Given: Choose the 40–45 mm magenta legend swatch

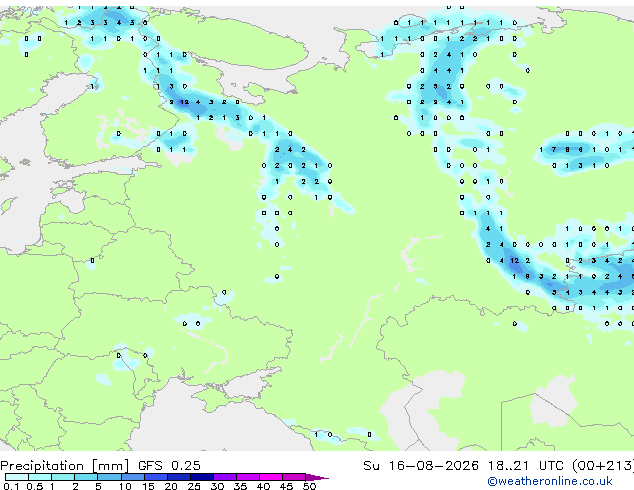Looking at the screenshot, I should tap(271, 477).
